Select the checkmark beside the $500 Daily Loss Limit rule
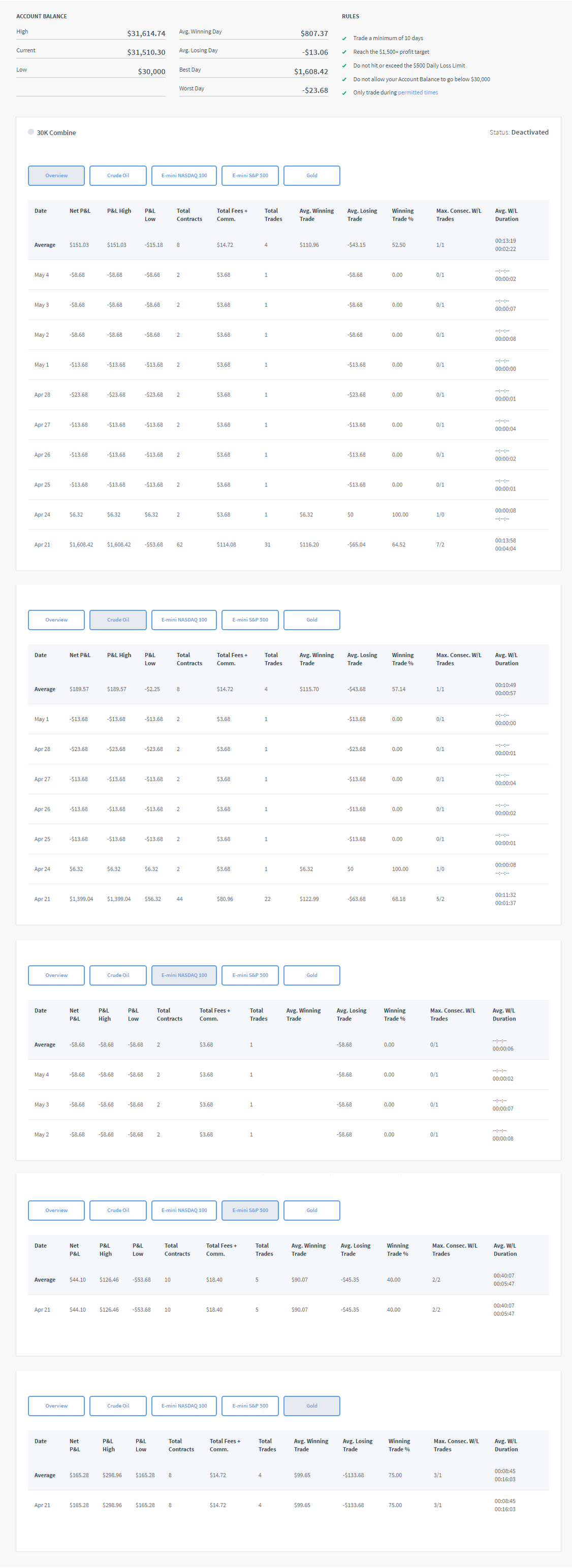Viewport: 572px width, 1568px height. [344, 66]
